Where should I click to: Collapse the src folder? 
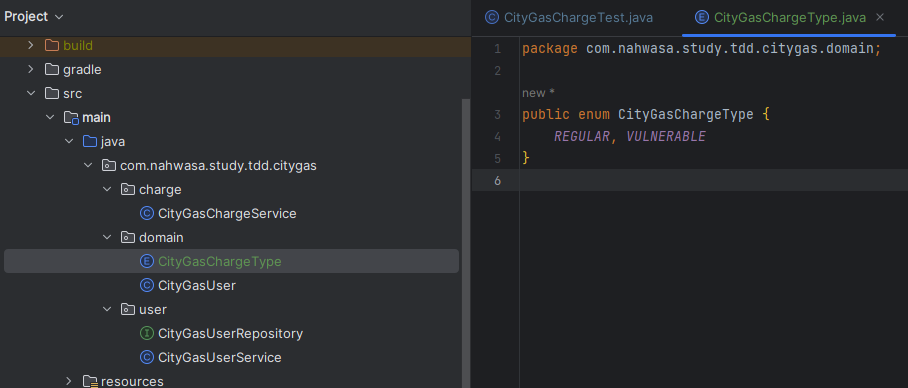click(31, 93)
